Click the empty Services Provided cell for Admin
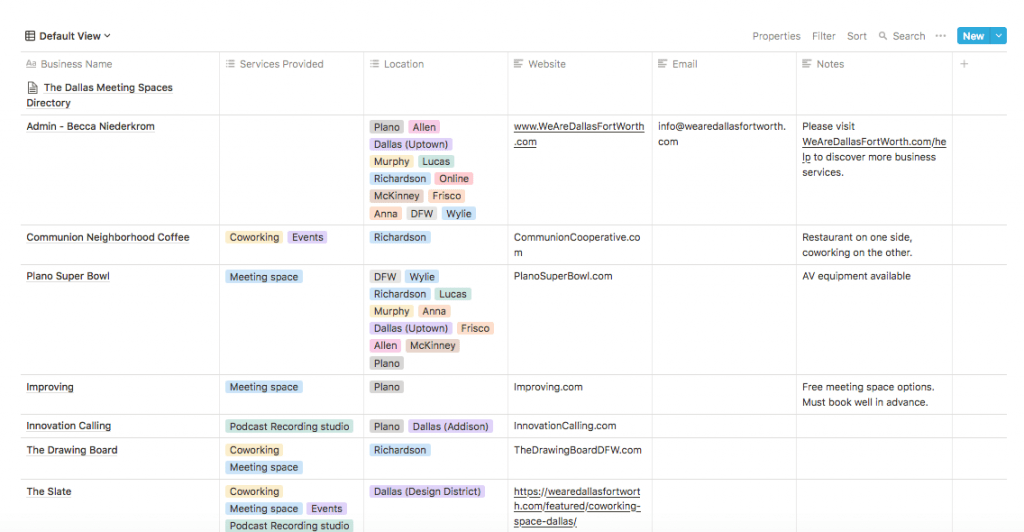Image resolution: width=1024 pixels, height=532 pixels. tap(291, 170)
